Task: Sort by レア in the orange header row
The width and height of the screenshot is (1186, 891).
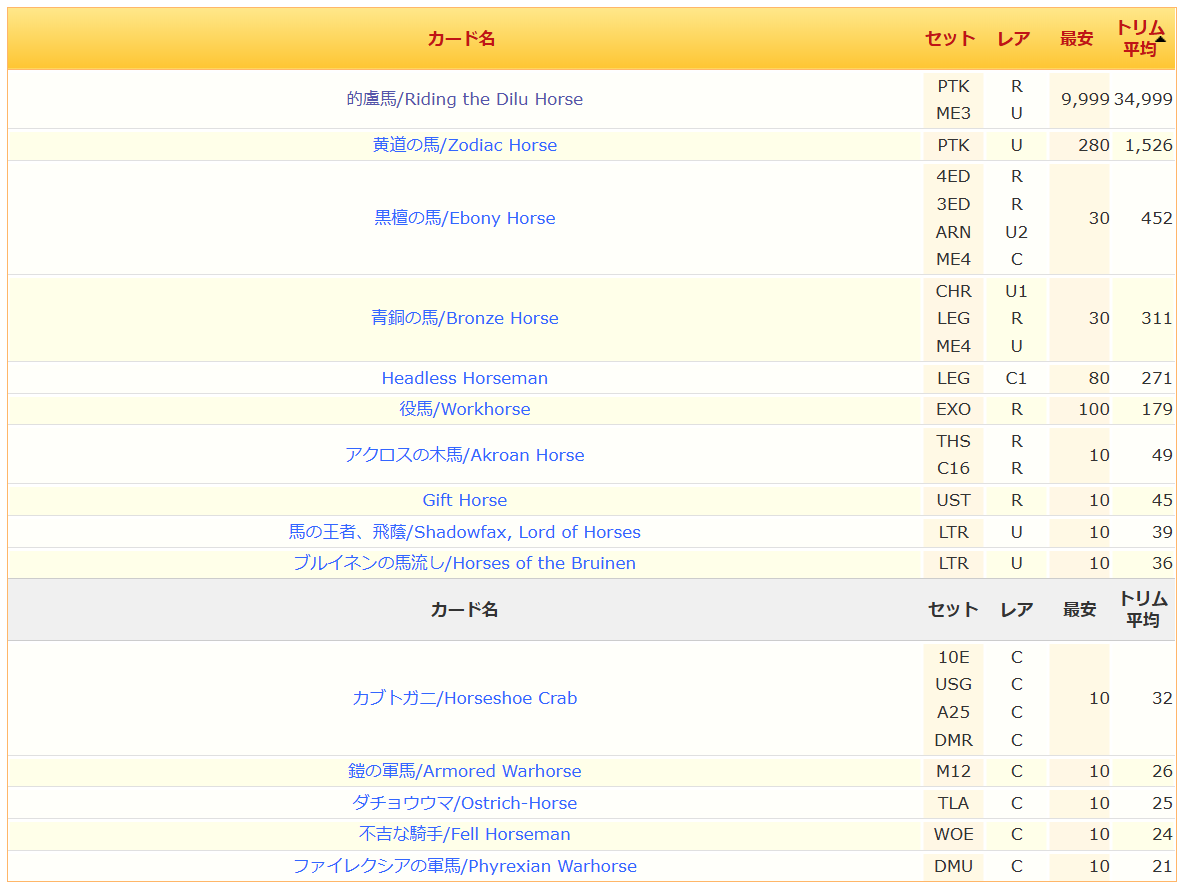Action: [x=1013, y=39]
